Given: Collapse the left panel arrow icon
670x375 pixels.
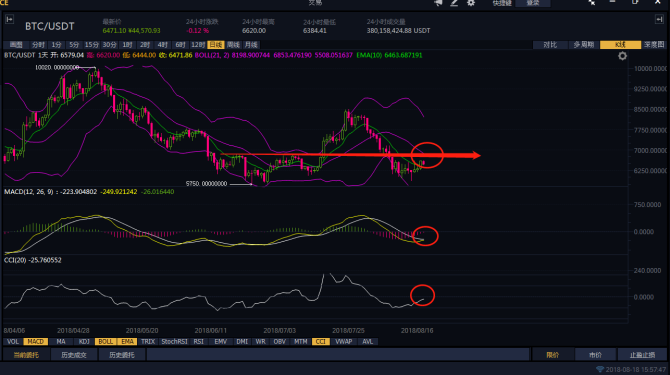Looking at the screenshot, I should coord(9,19).
